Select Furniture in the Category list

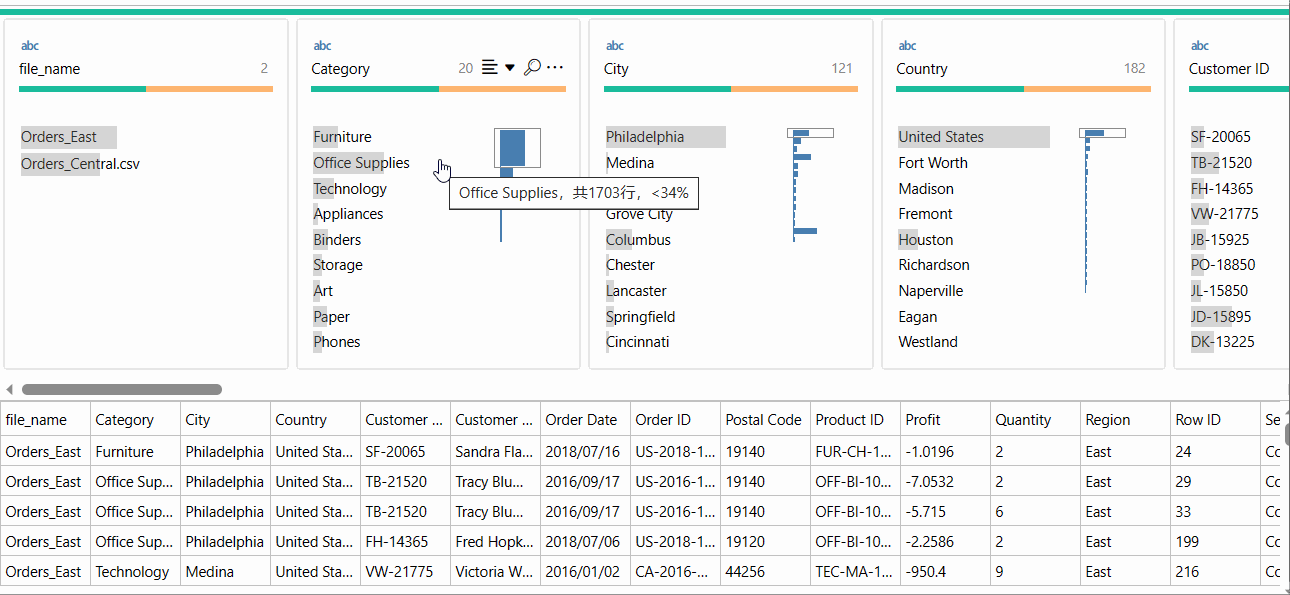tap(342, 137)
